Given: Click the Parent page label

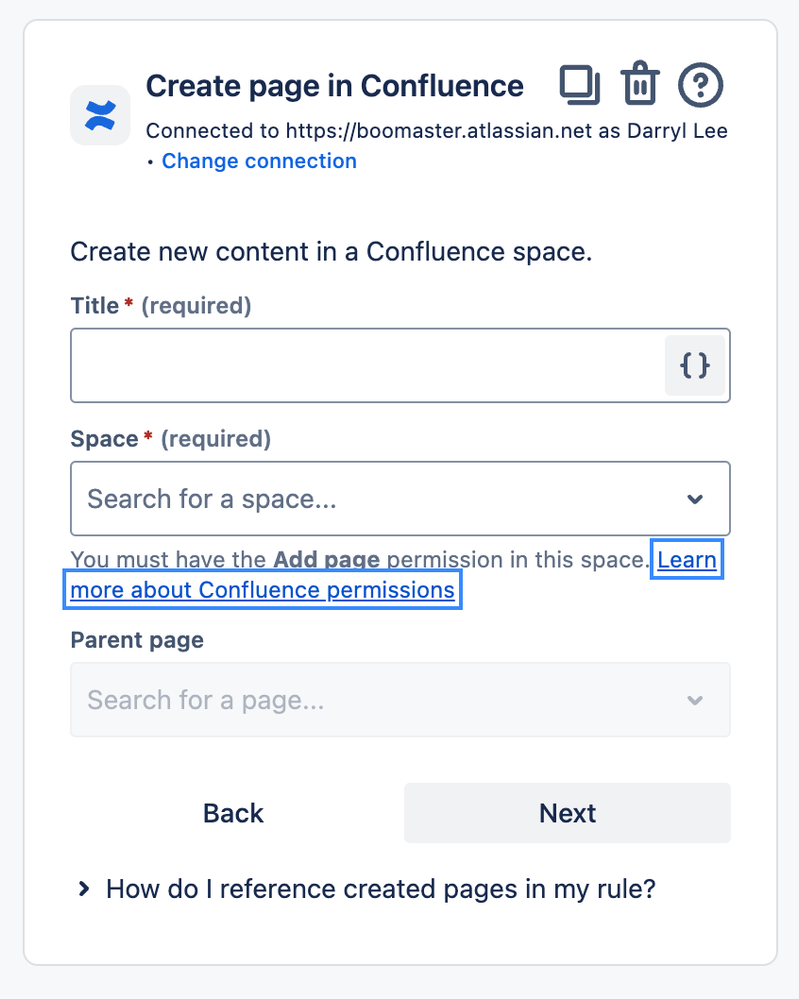Looking at the screenshot, I should tap(137, 640).
